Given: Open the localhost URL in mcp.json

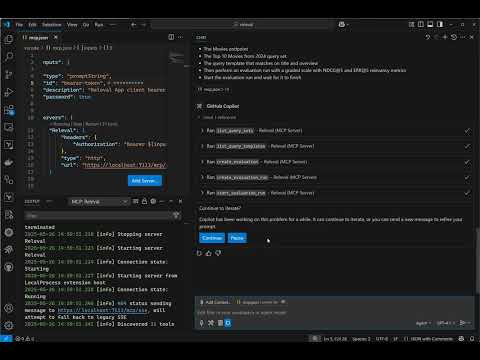Looking at the screenshot, I should 124,165.
